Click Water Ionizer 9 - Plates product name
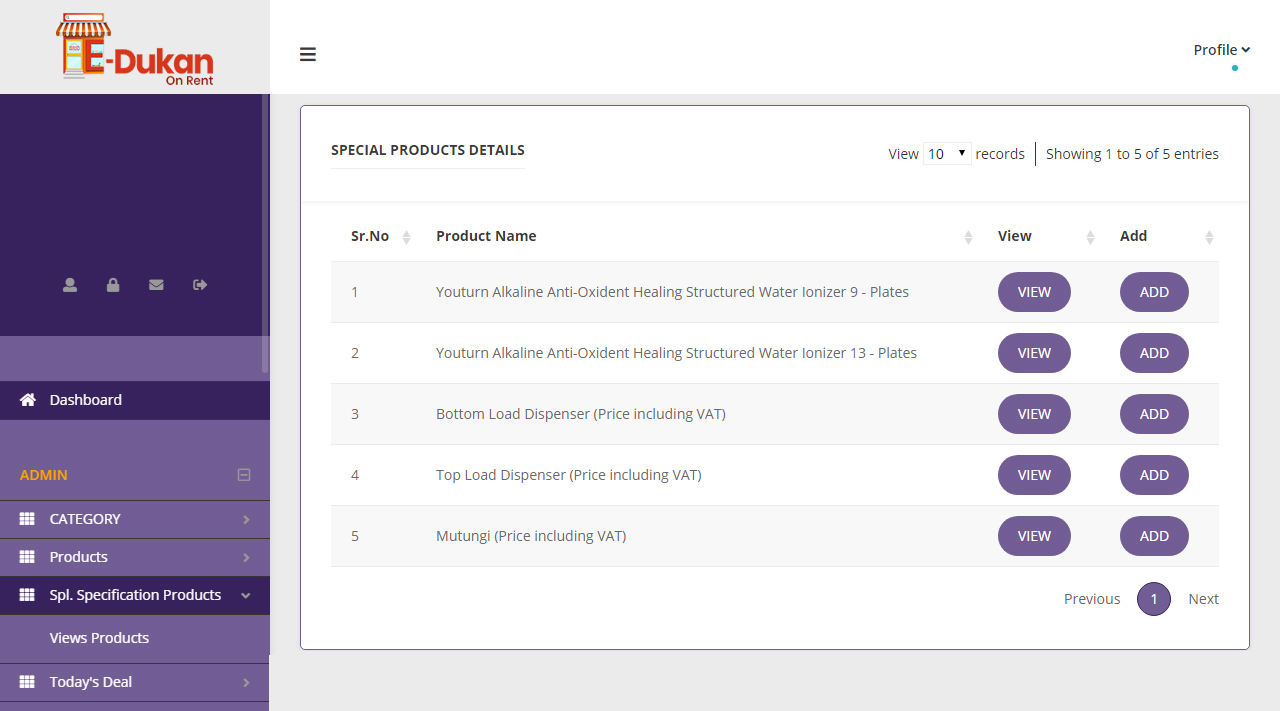1280x711 pixels. click(672, 292)
